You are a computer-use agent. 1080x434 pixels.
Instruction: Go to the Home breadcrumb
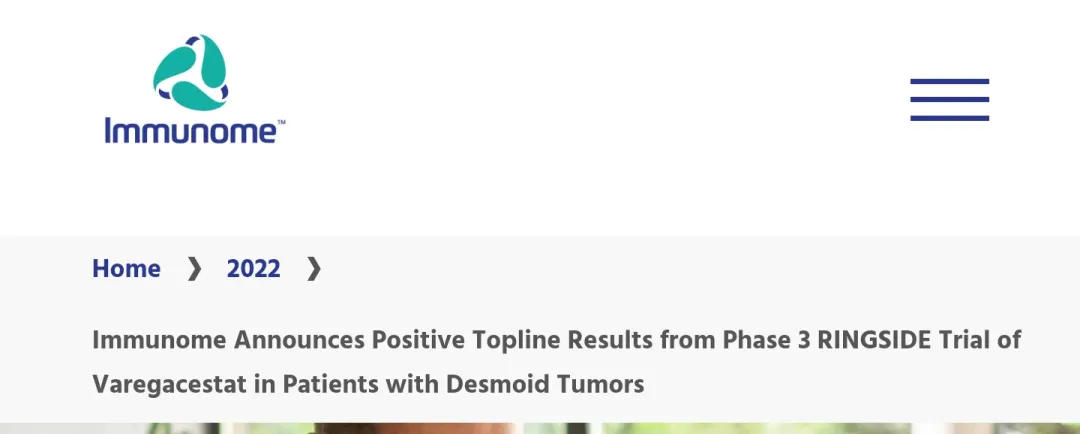[126, 268]
